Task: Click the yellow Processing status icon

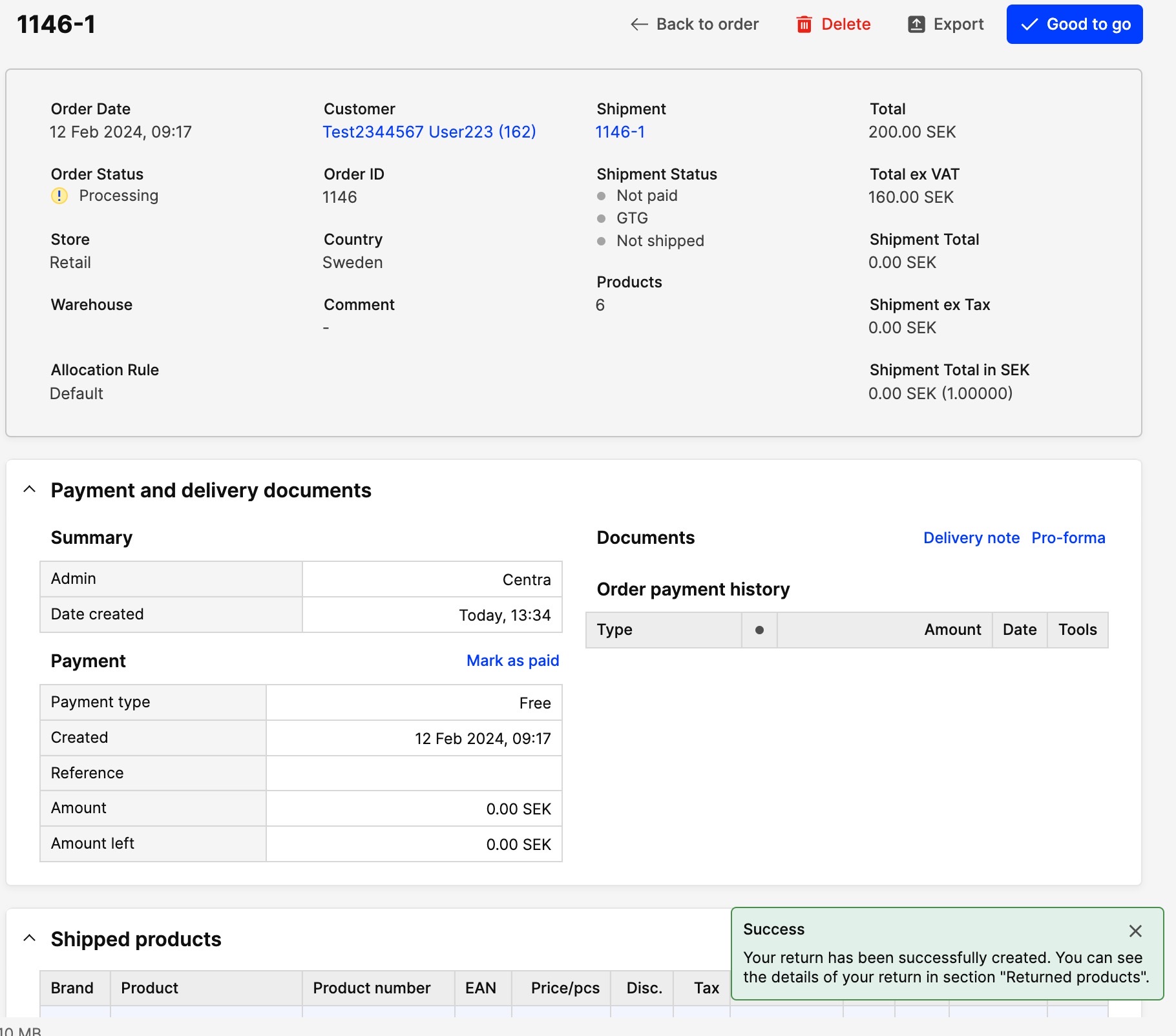Action: [59, 196]
